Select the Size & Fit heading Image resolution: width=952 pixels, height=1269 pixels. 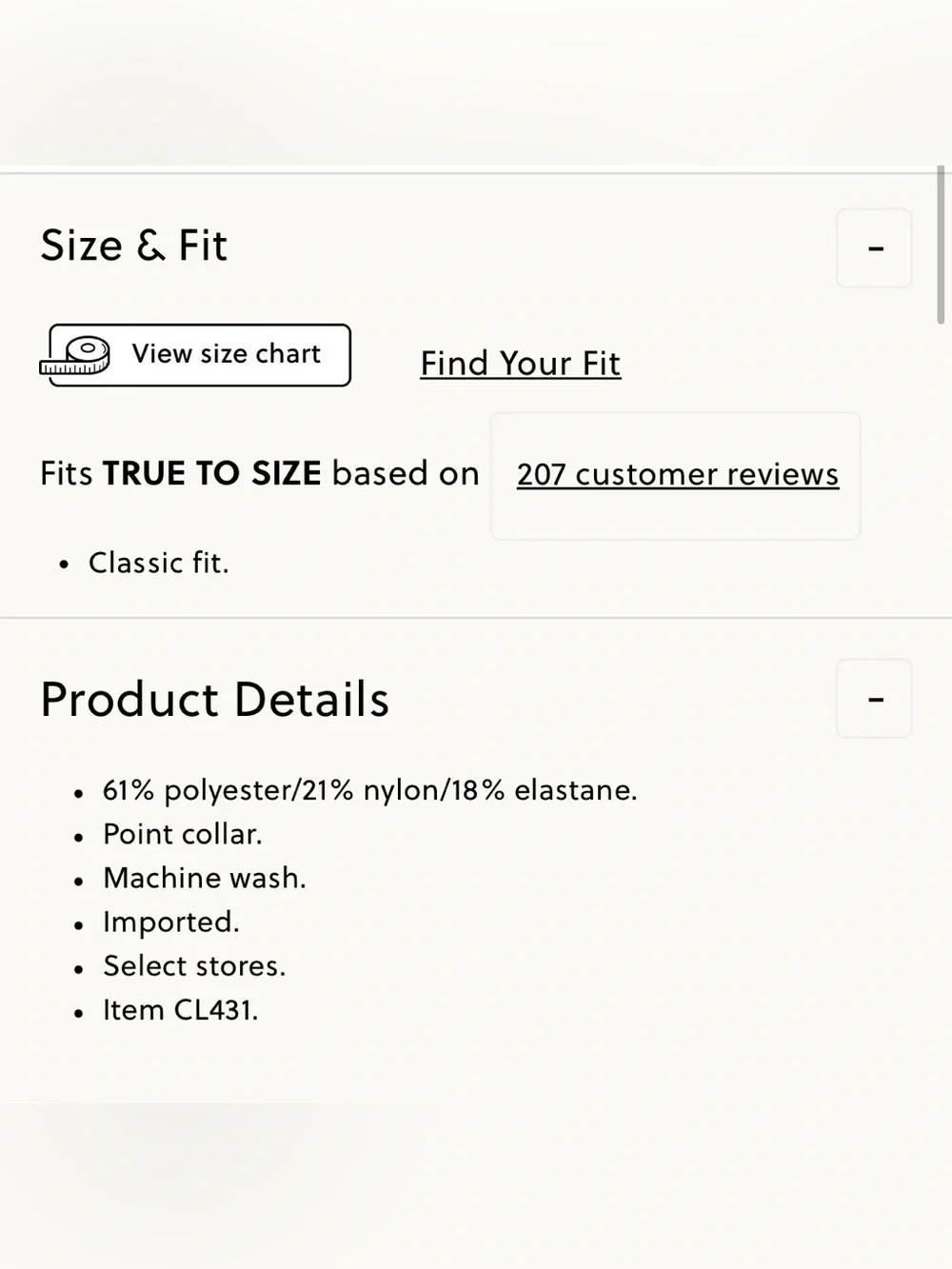pyautogui.click(x=133, y=246)
